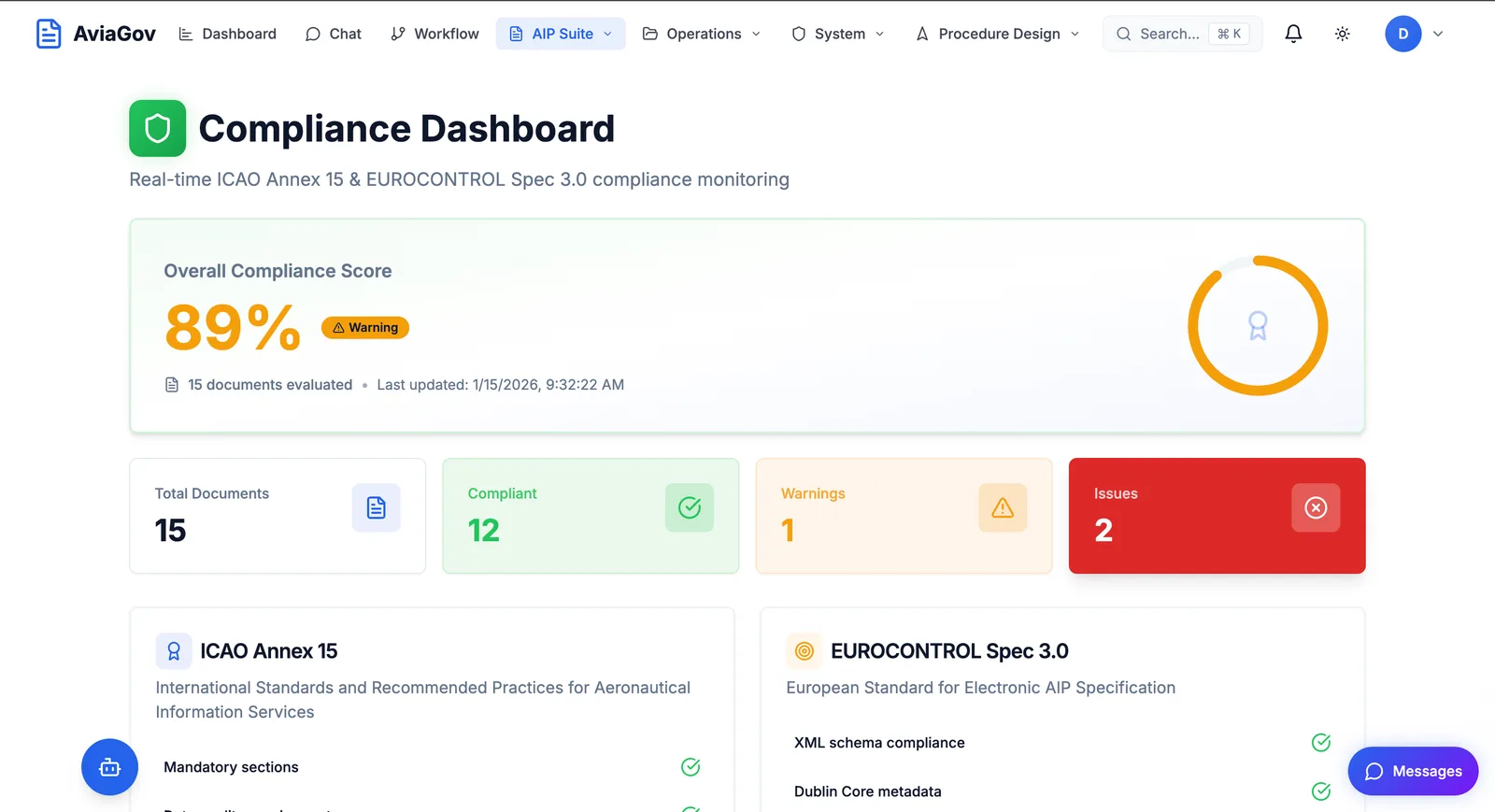The width and height of the screenshot is (1495, 812).
Task: Open the chatbot assistant floating button
Action: click(109, 767)
